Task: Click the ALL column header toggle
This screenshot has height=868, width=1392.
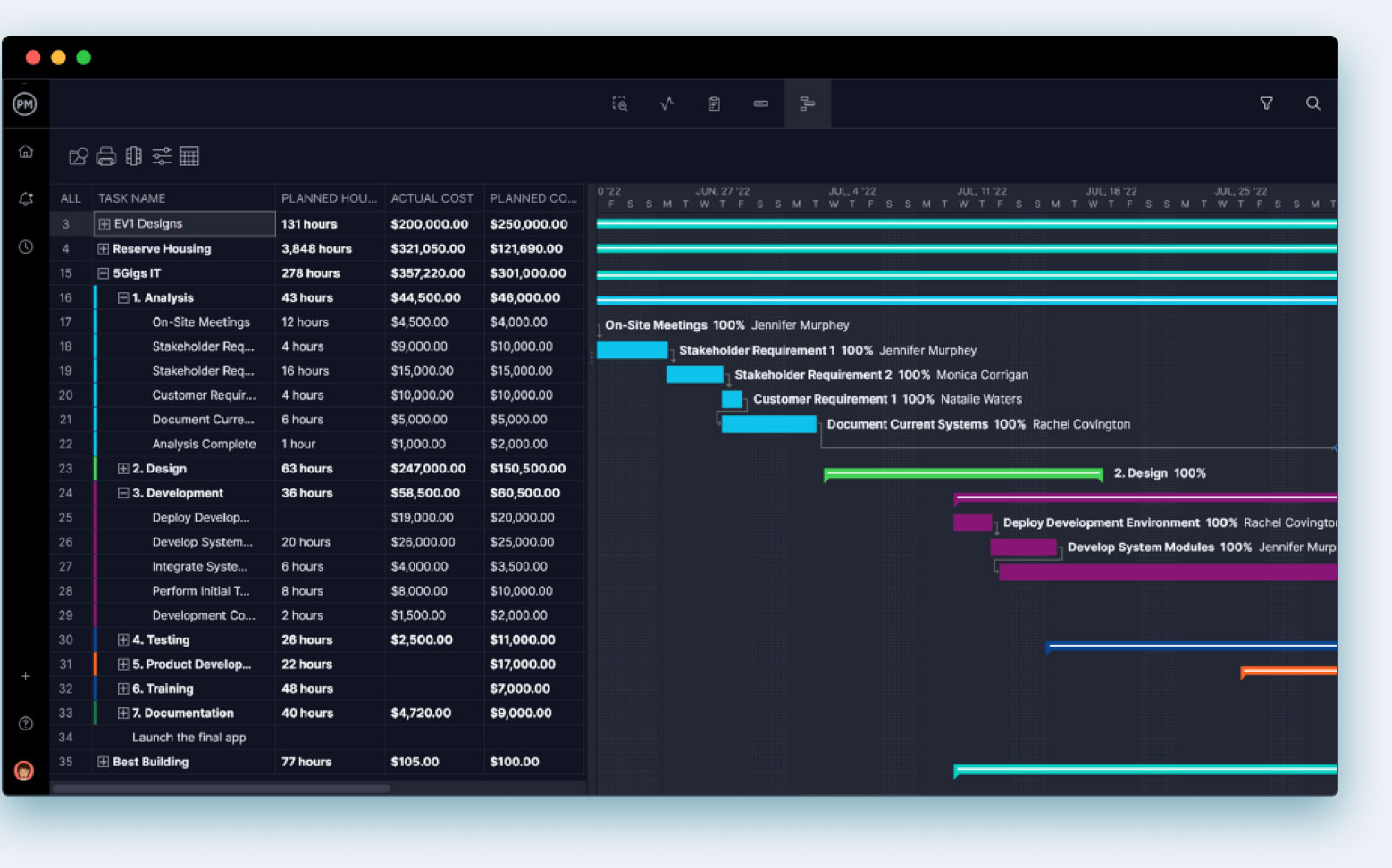Action: [x=70, y=197]
